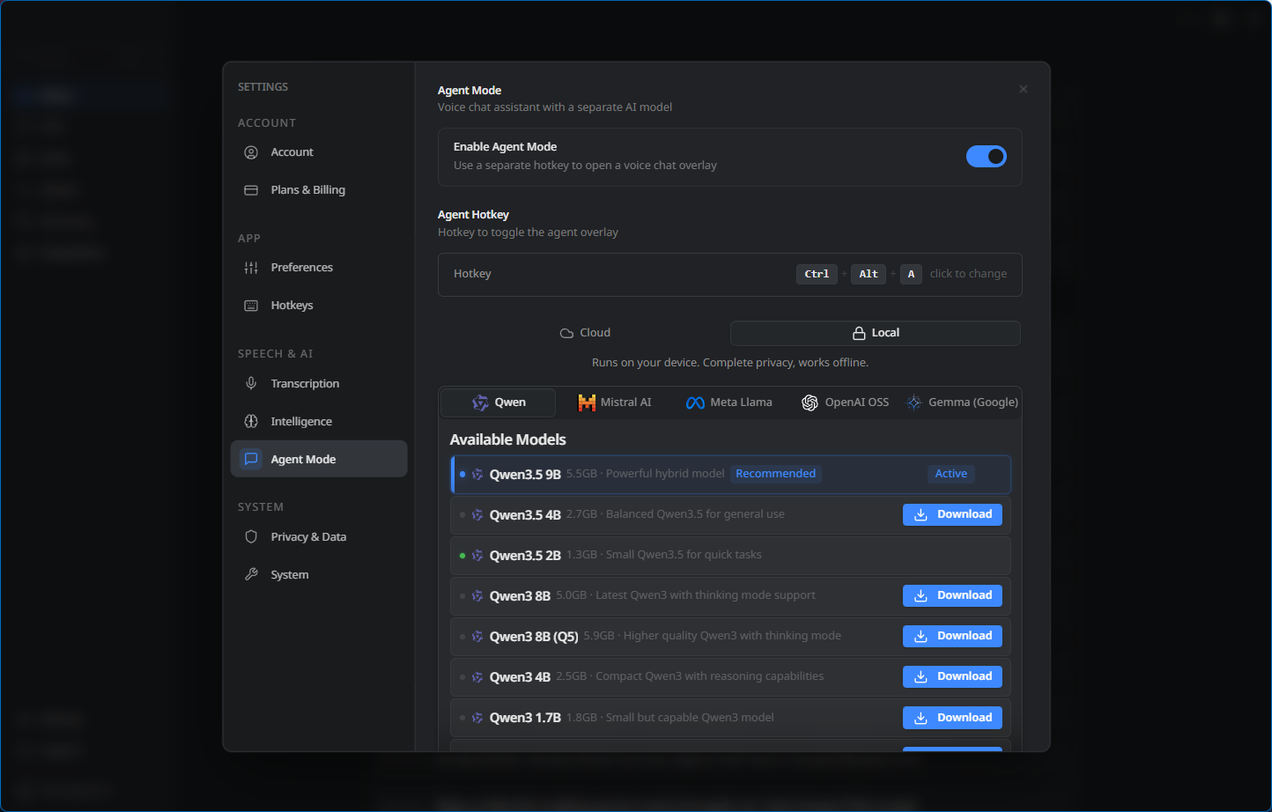Click the Plans & Billing card icon
1272x812 pixels.
(x=251, y=190)
